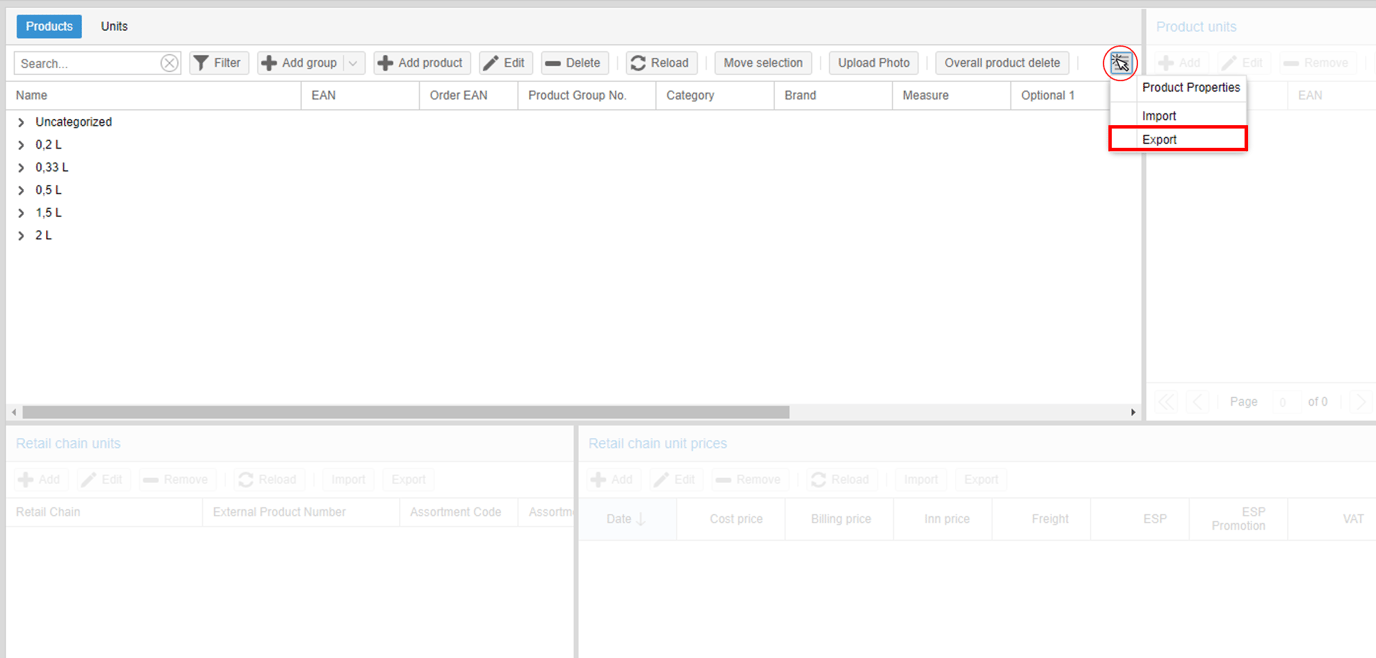Choose Import from the dropdown menu

click(x=1179, y=116)
